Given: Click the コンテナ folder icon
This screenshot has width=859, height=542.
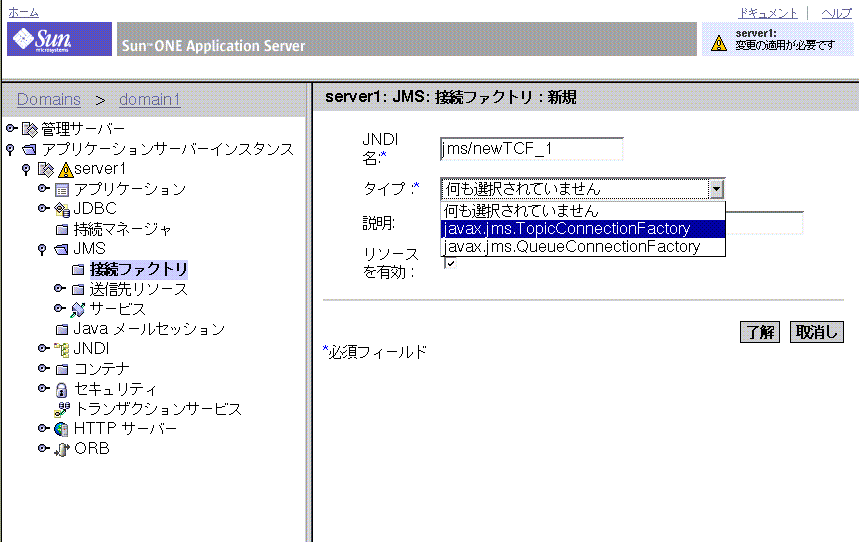Looking at the screenshot, I should click(62, 369).
